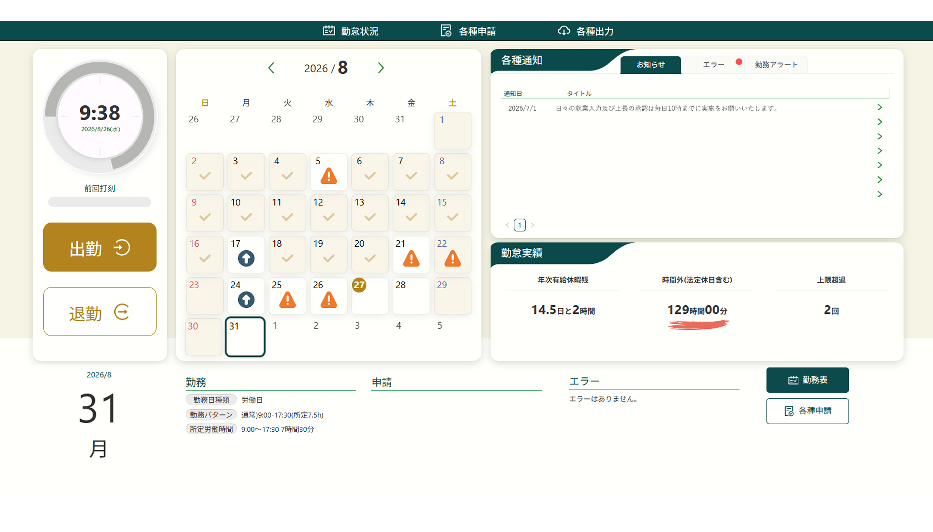Expand the 2026/7/1 notification row arrow

(x=879, y=107)
